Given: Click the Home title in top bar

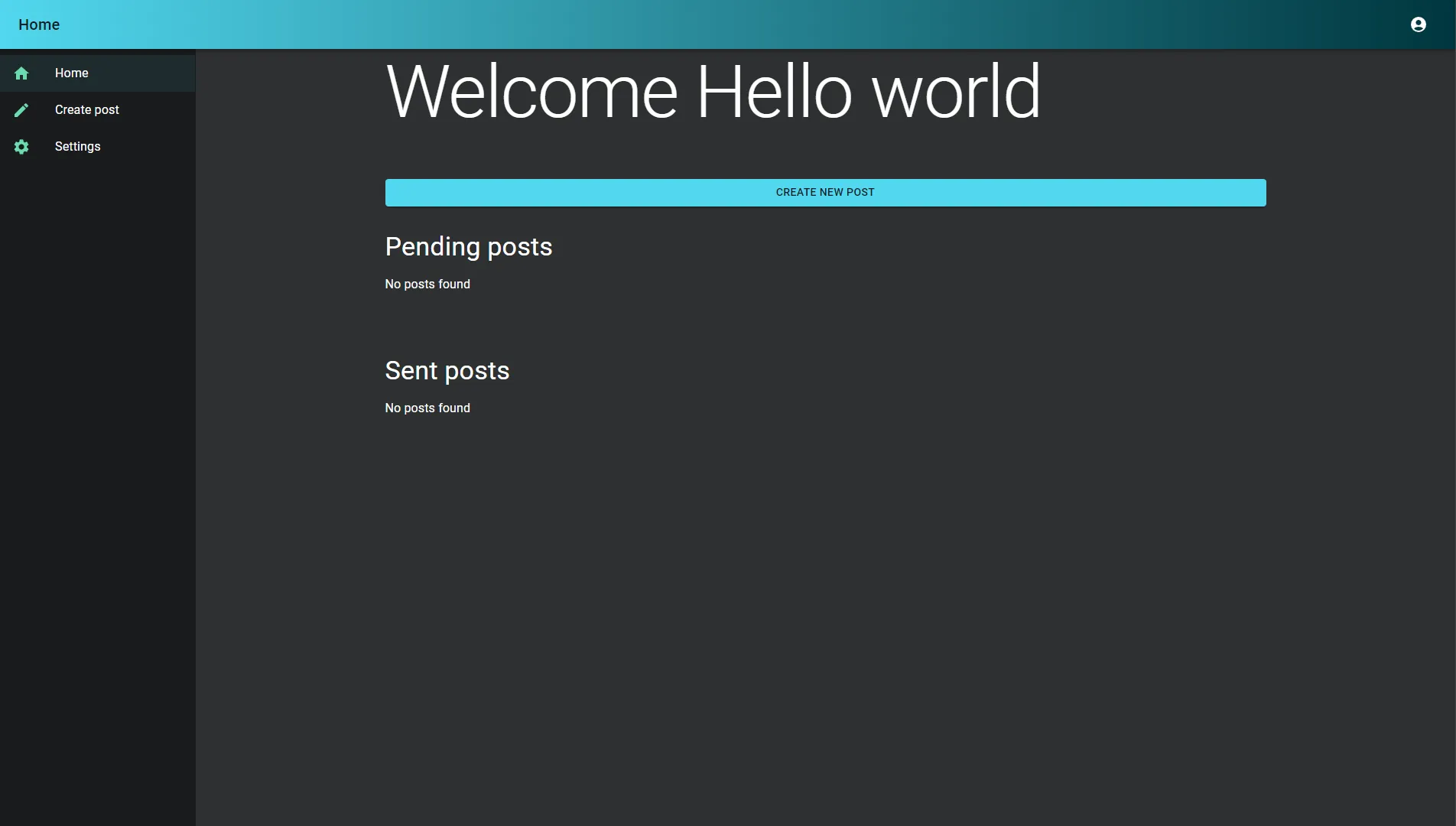Looking at the screenshot, I should [x=39, y=24].
